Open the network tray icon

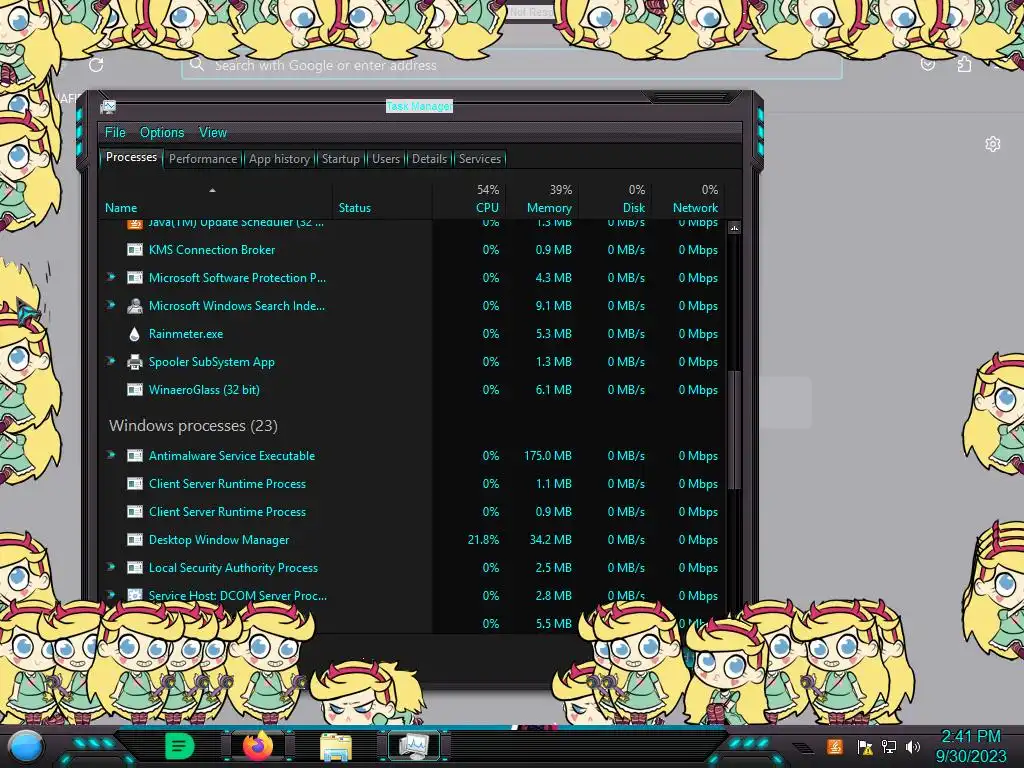pos(889,747)
